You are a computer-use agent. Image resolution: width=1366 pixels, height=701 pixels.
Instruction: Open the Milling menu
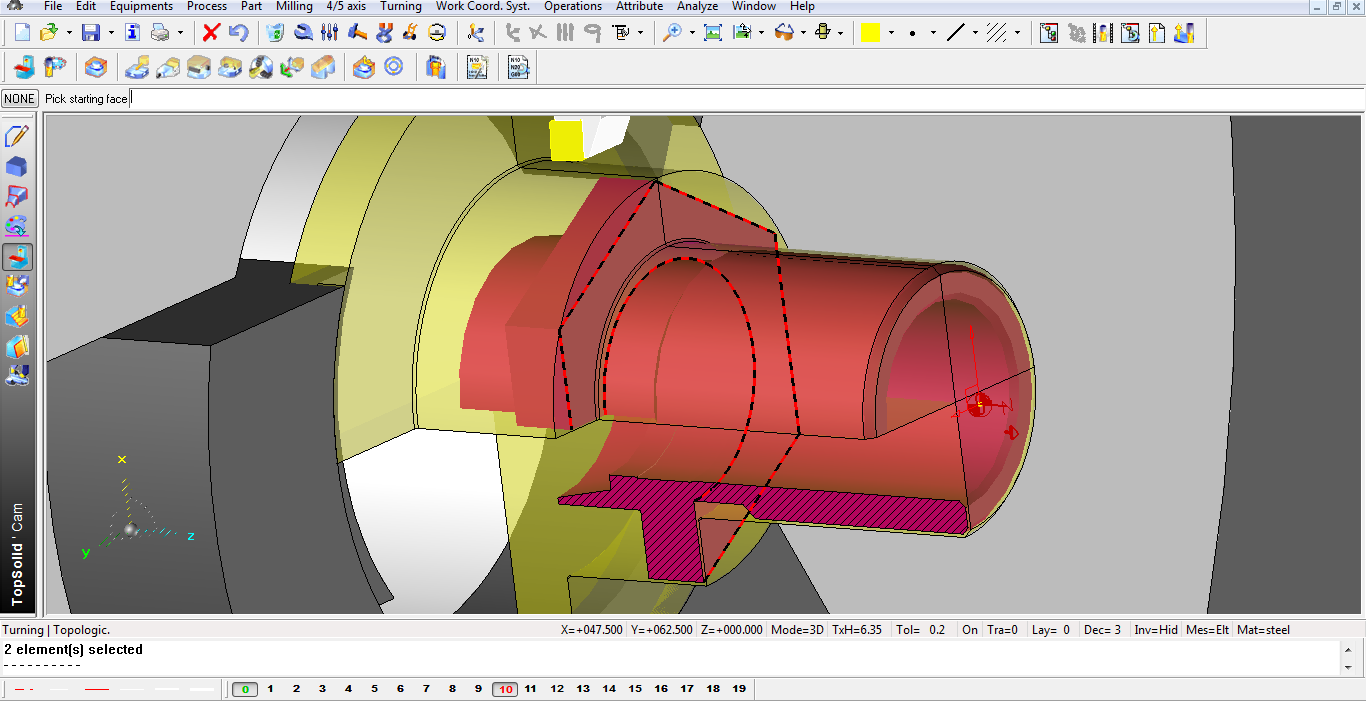[x=294, y=6]
